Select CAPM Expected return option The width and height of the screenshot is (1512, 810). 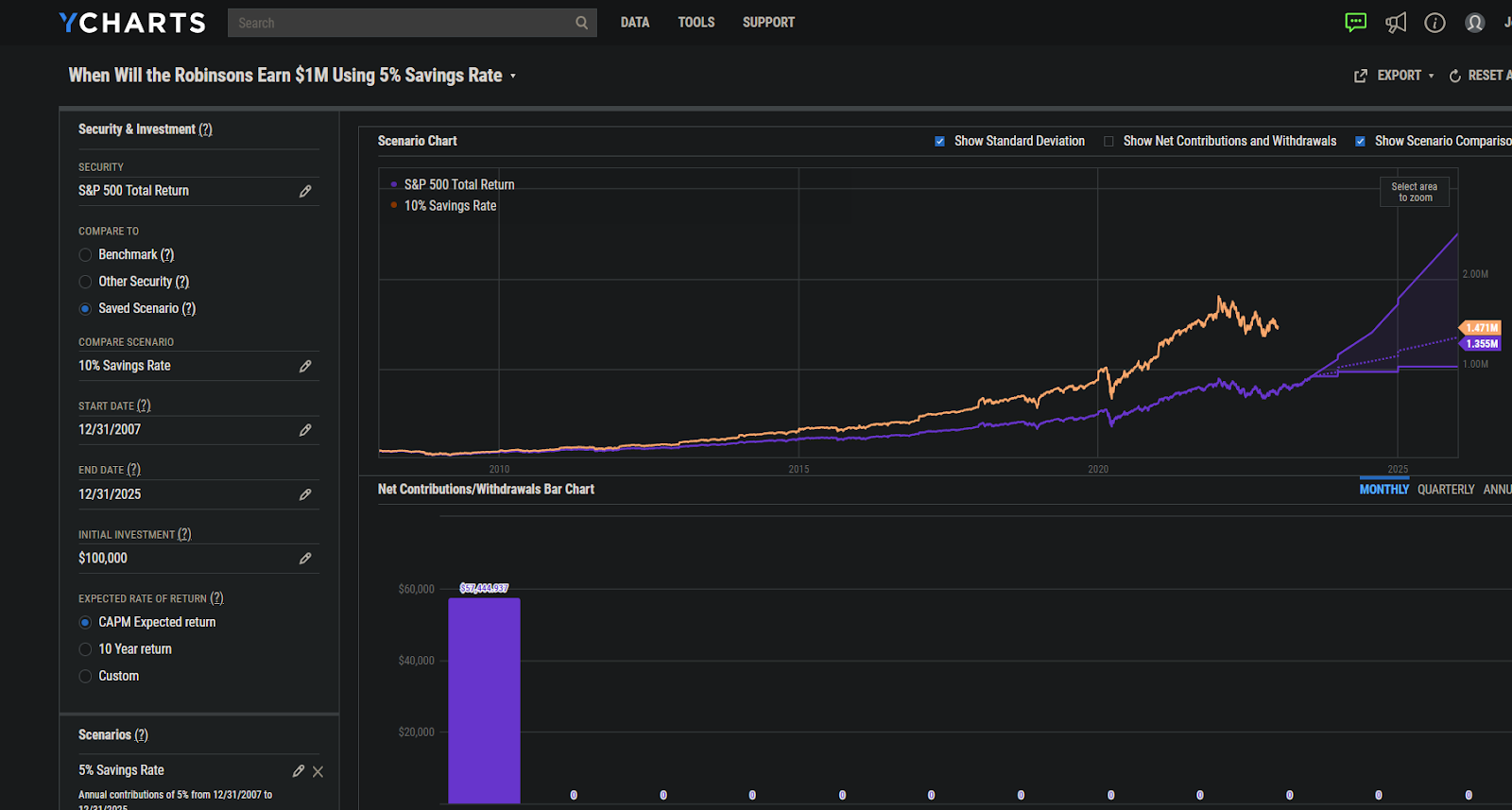pyautogui.click(x=85, y=623)
